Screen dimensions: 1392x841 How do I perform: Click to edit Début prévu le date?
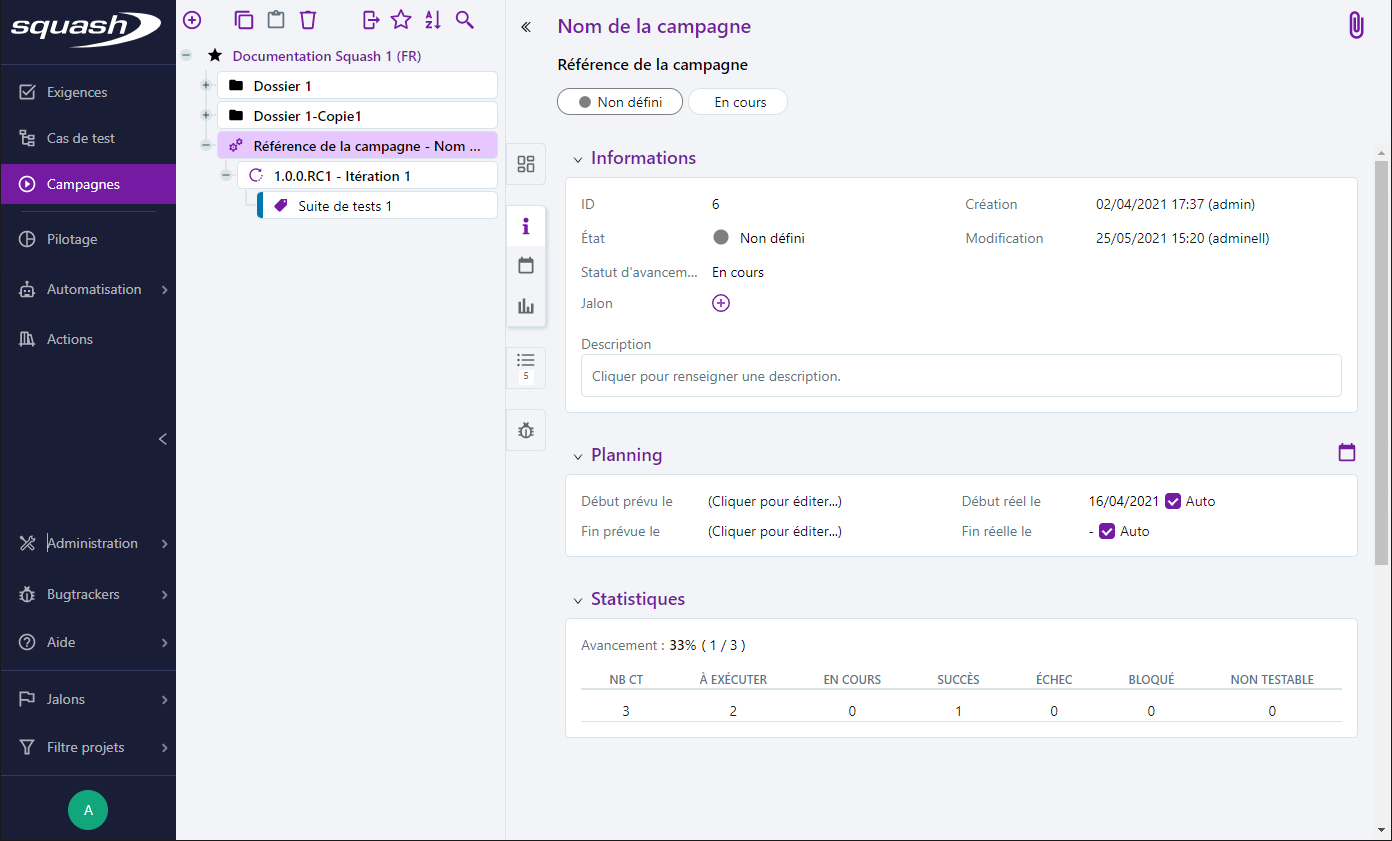point(774,501)
